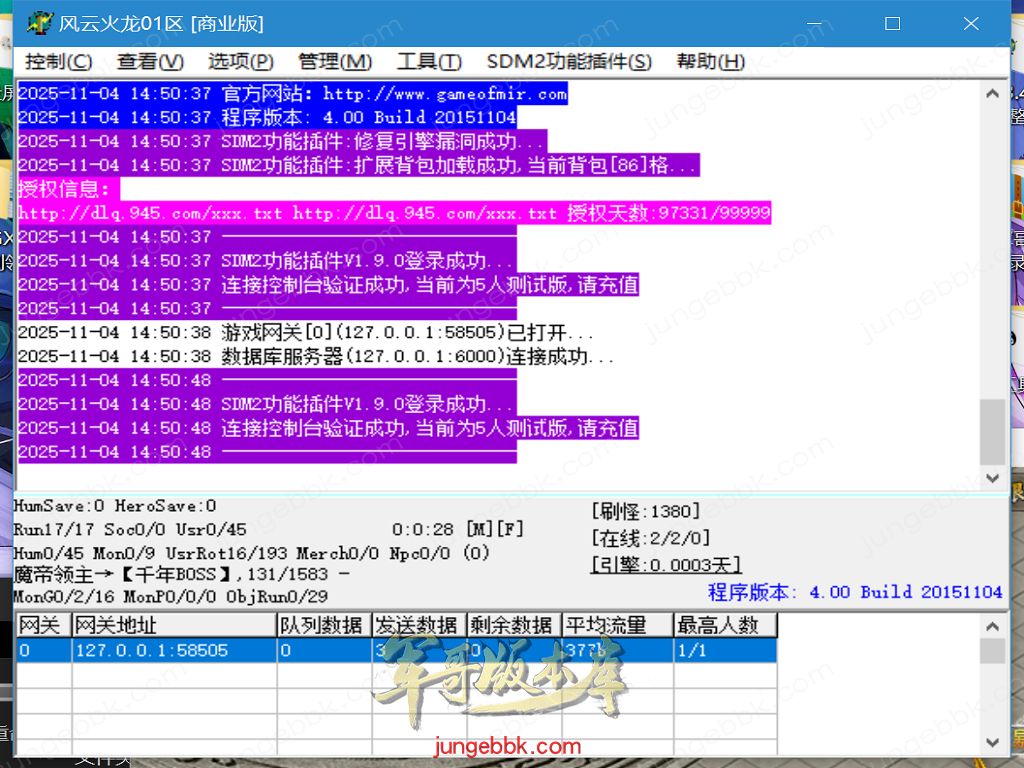
Task: Select the 官方网站 log line
Action: coord(292,94)
